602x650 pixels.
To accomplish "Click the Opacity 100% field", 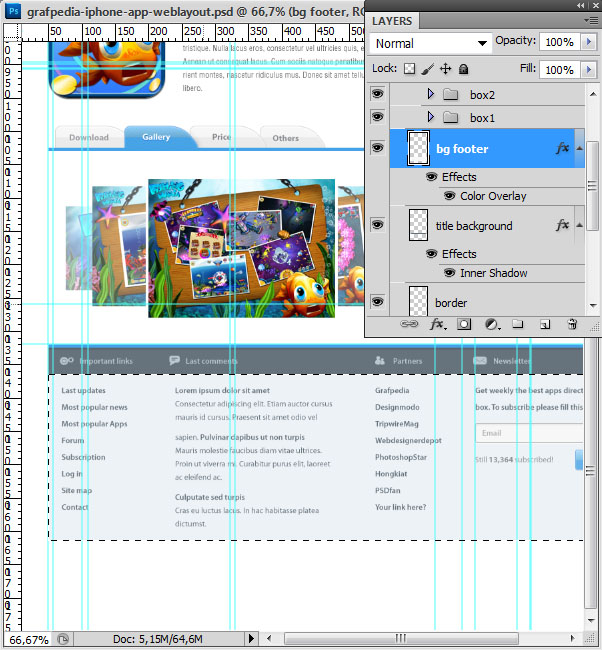I will (559, 42).
